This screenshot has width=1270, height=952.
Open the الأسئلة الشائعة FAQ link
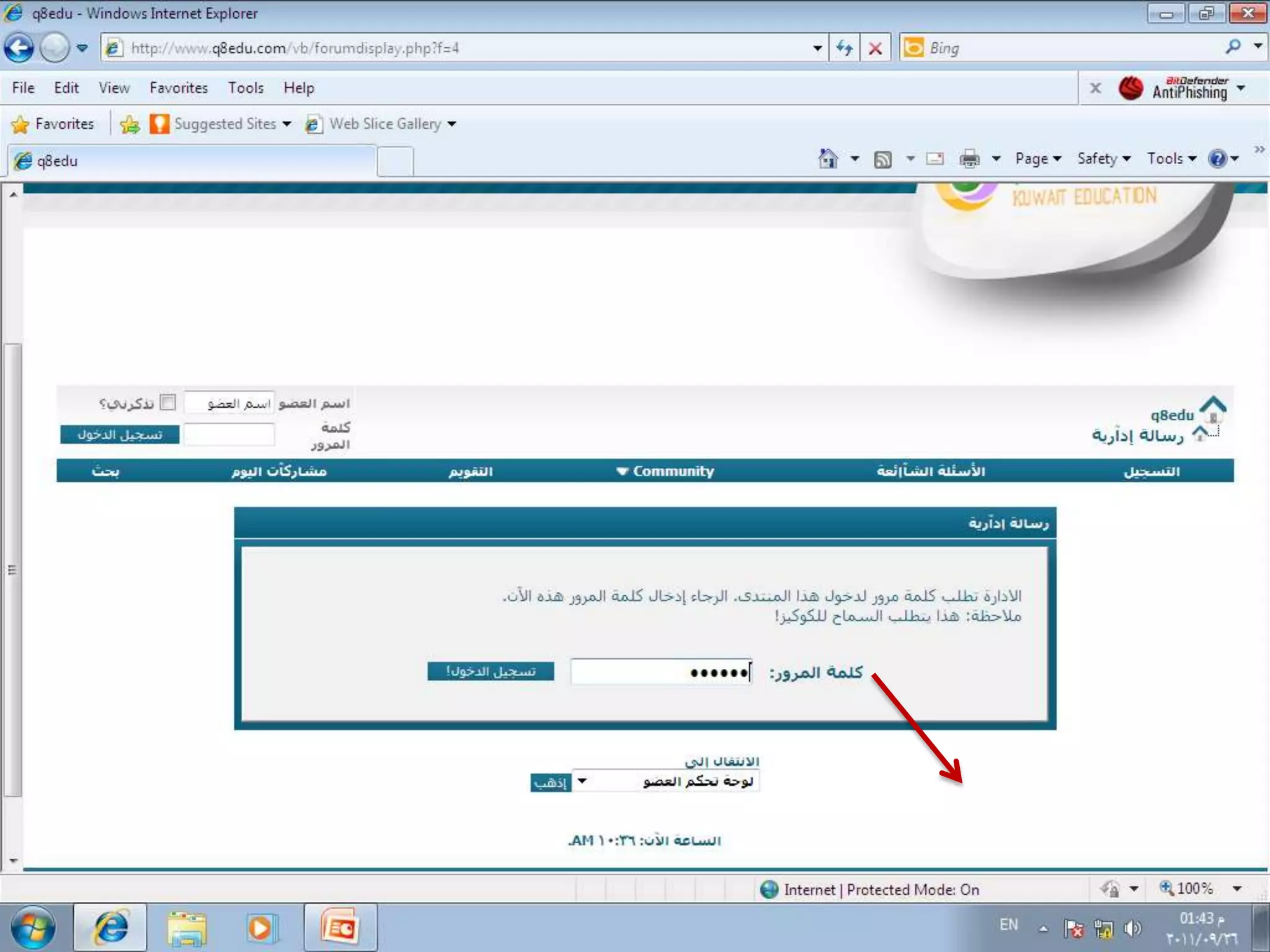(x=931, y=471)
